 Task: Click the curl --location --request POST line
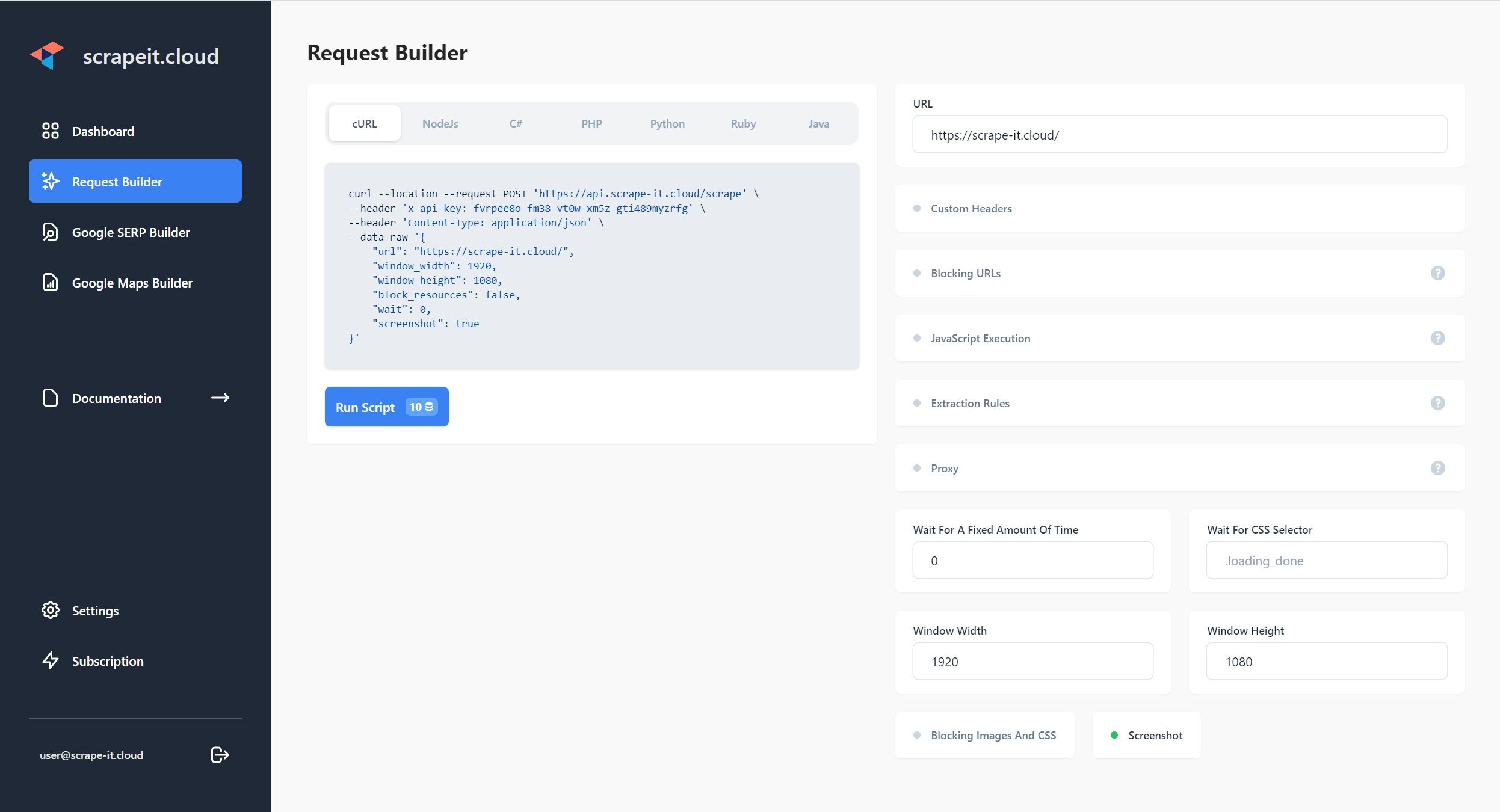coord(554,194)
